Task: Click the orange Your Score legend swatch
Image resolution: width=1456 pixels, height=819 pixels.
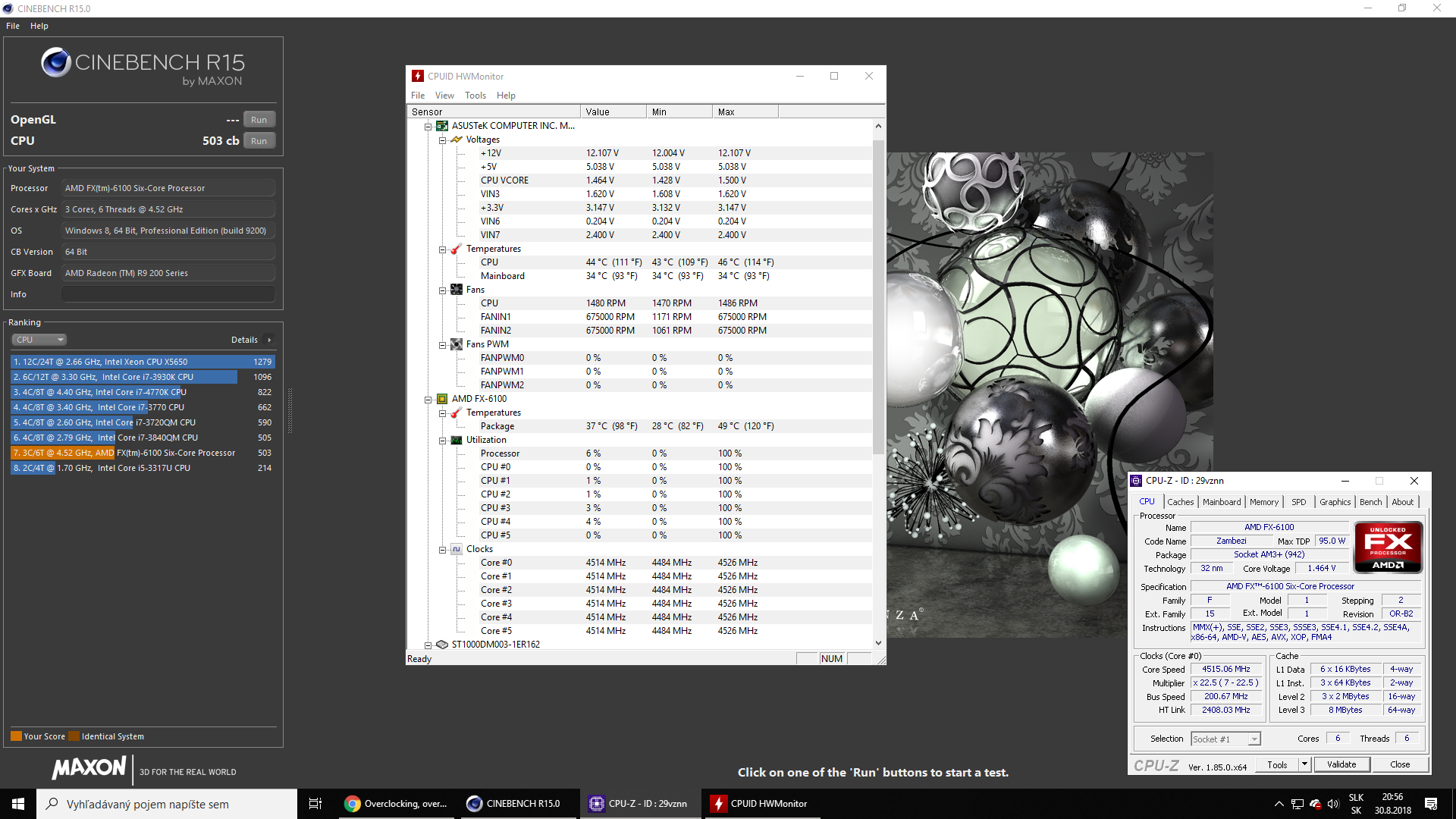Action: coord(16,736)
